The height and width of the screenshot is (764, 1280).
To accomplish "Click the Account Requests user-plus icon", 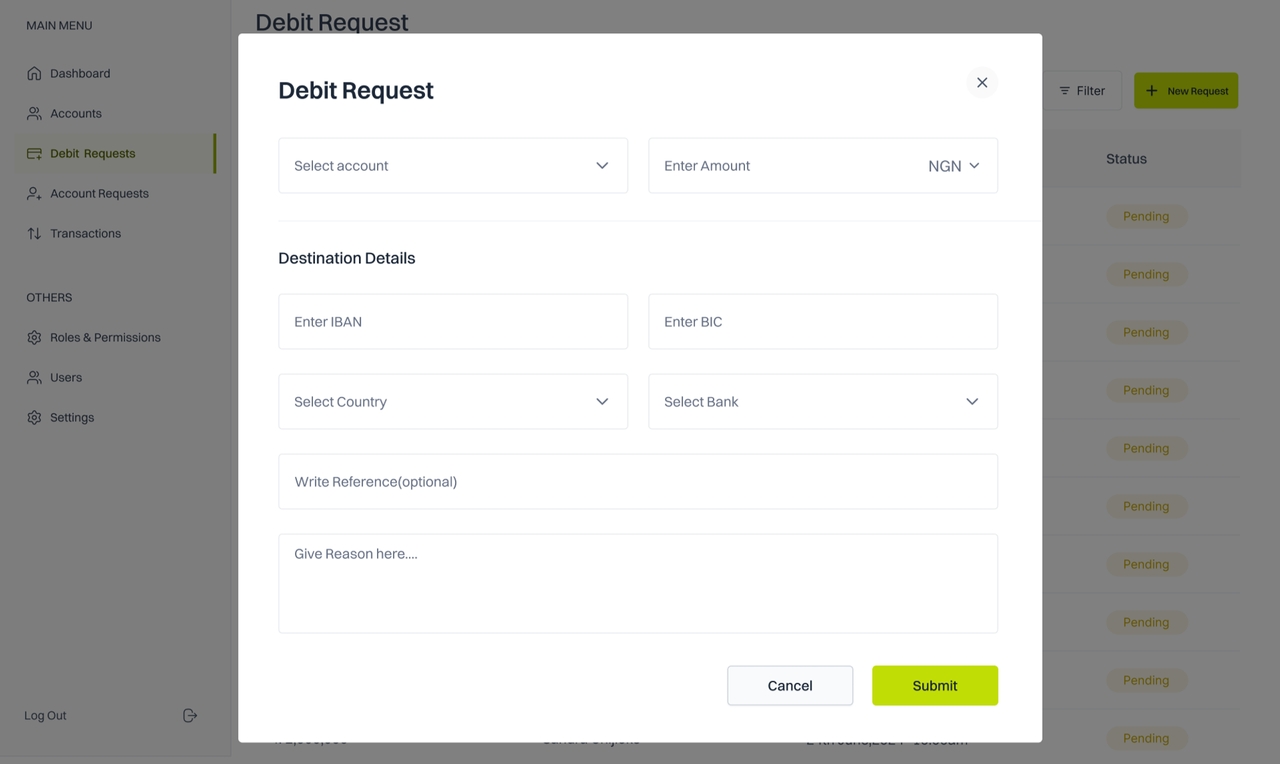I will pos(34,193).
